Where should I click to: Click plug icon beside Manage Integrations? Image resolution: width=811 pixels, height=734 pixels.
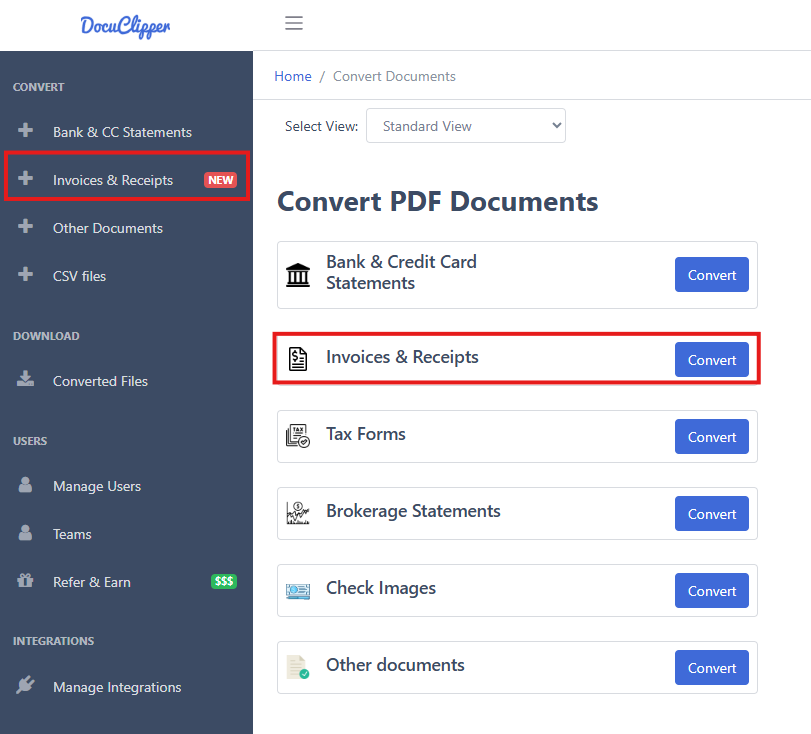point(25,685)
